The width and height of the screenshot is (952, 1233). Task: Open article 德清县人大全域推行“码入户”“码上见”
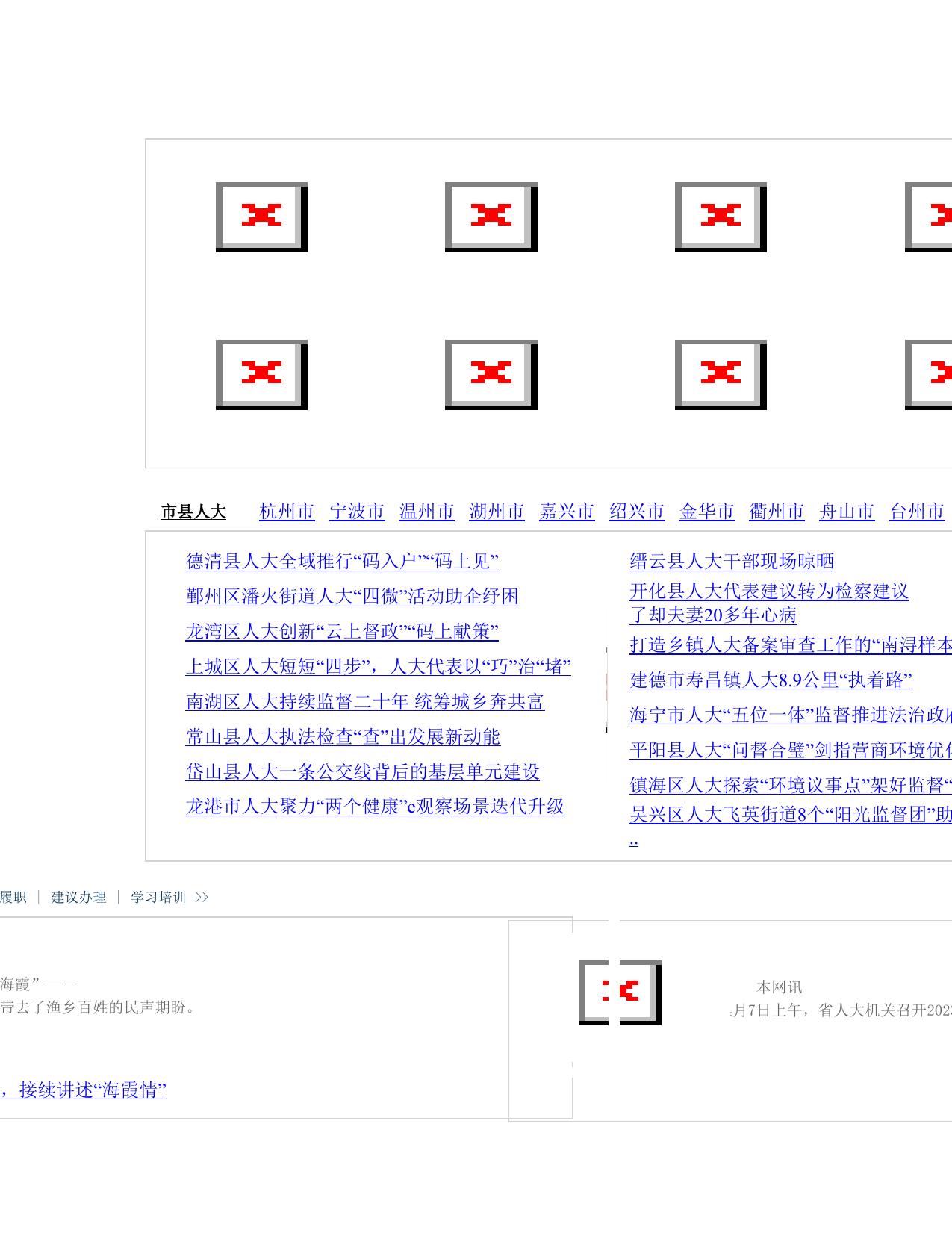(342, 562)
